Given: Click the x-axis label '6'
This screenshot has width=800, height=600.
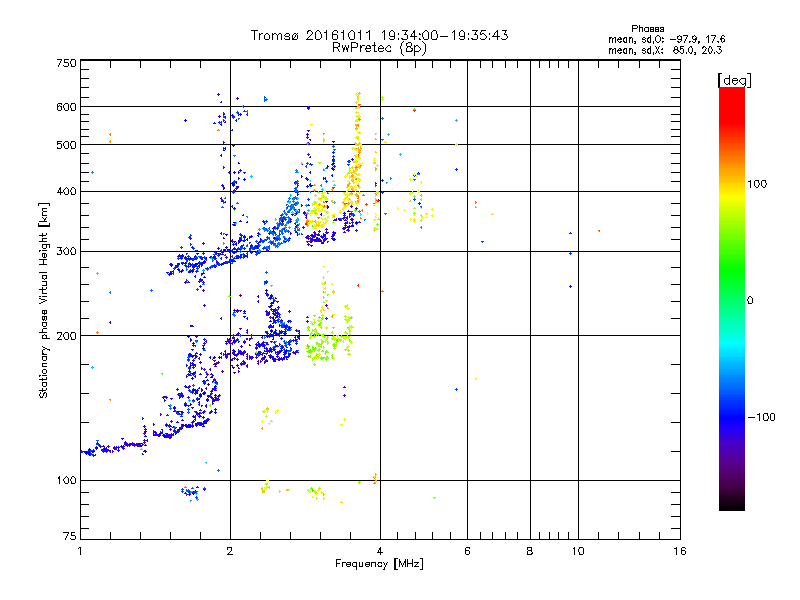Looking at the screenshot, I should pos(467,551).
